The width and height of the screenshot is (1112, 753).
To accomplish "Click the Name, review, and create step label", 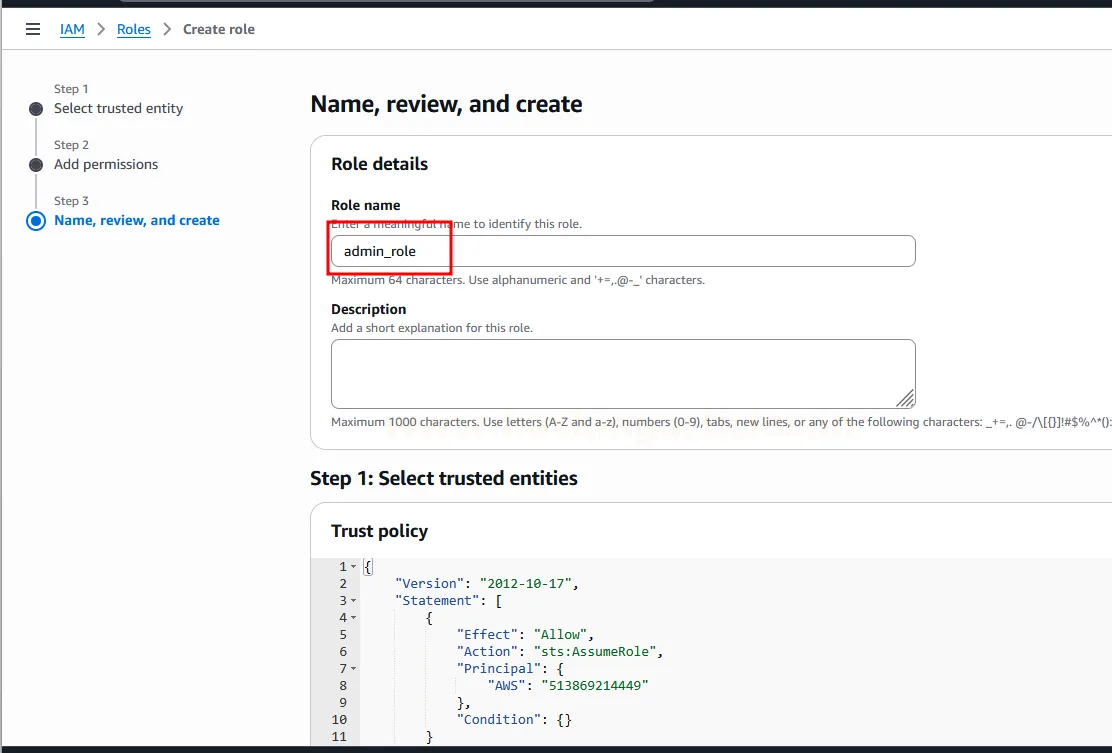I will [137, 220].
